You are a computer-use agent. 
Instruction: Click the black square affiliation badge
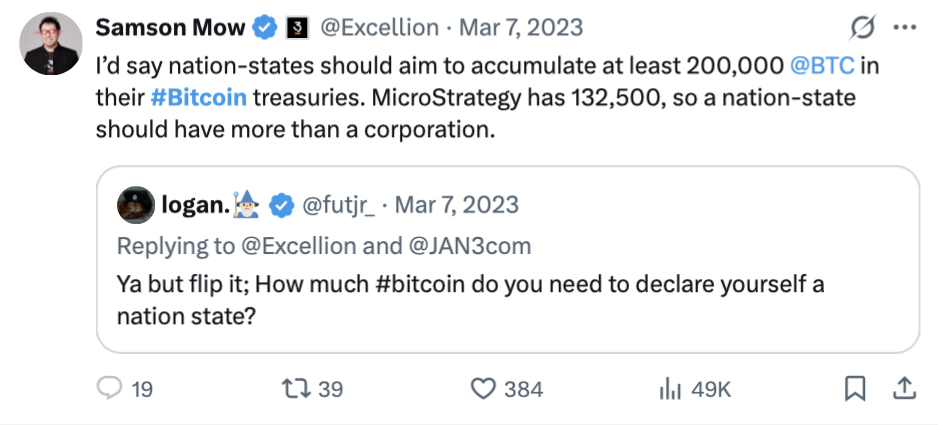pyautogui.click(x=296, y=29)
